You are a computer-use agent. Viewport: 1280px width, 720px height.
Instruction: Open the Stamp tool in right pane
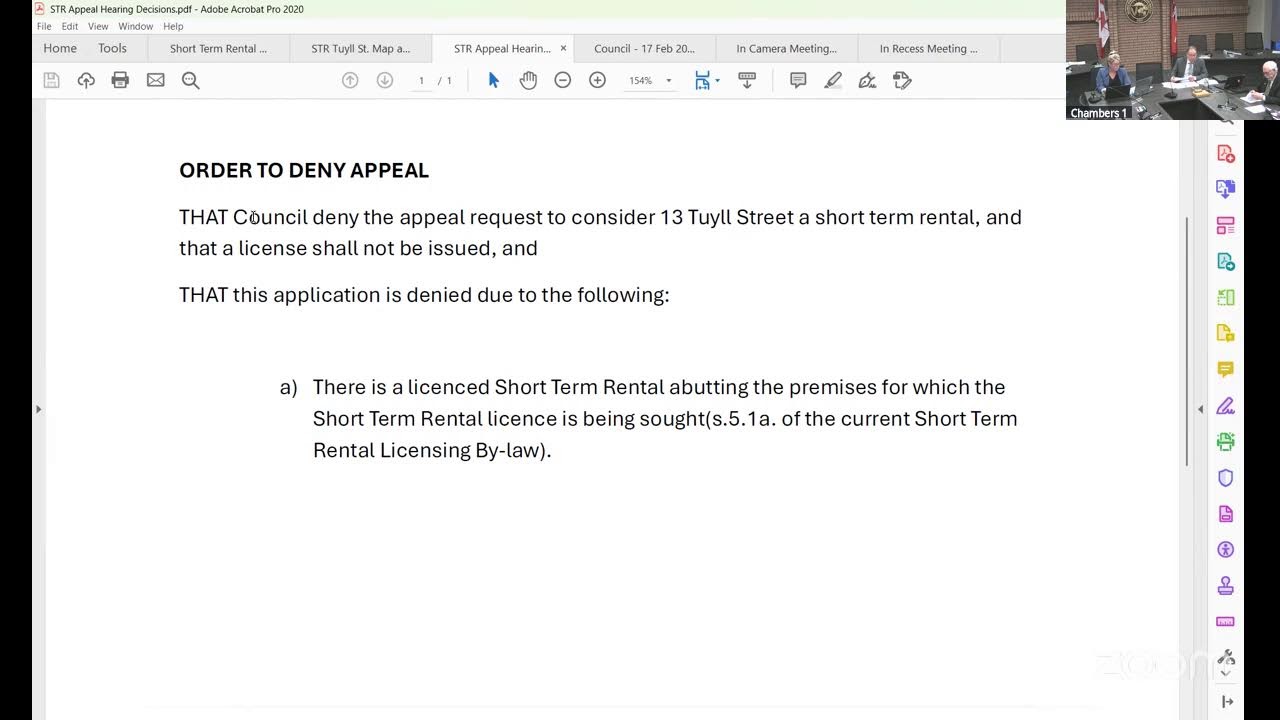tap(1225, 585)
